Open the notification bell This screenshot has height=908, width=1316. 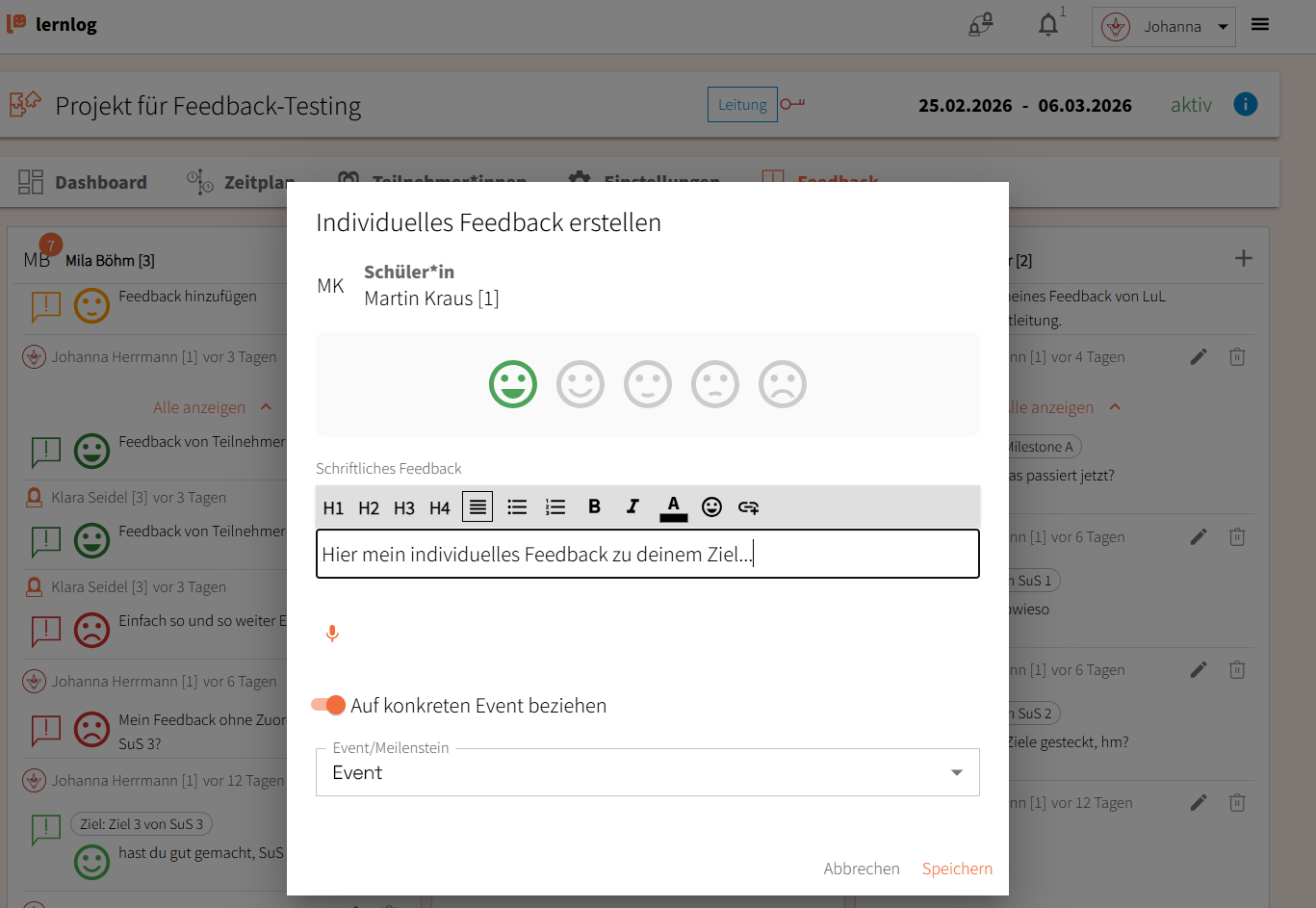tap(1048, 26)
